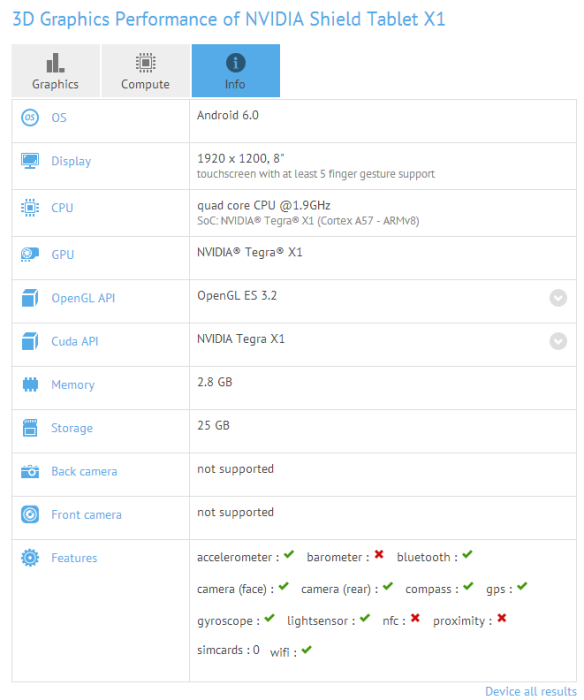The height and width of the screenshot is (700, 584).
Task: Expand the OpenGL ES 3.2 details
Action: [x=558, y=298]
